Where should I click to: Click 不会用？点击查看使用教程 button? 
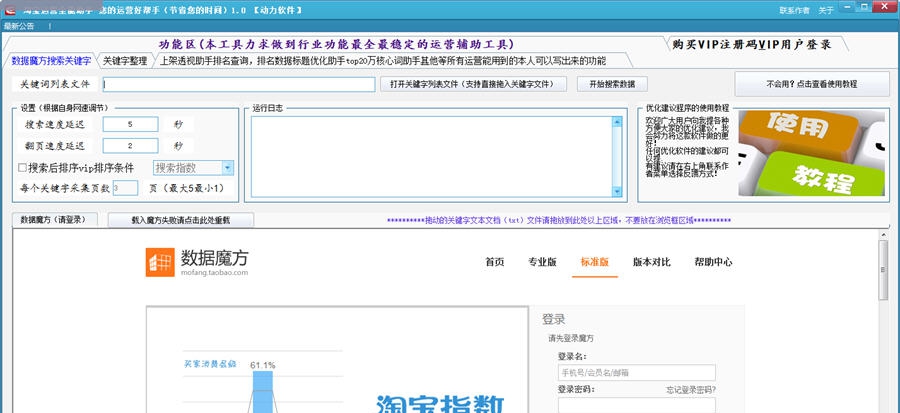pyautogui.click(x=811, y=84)
